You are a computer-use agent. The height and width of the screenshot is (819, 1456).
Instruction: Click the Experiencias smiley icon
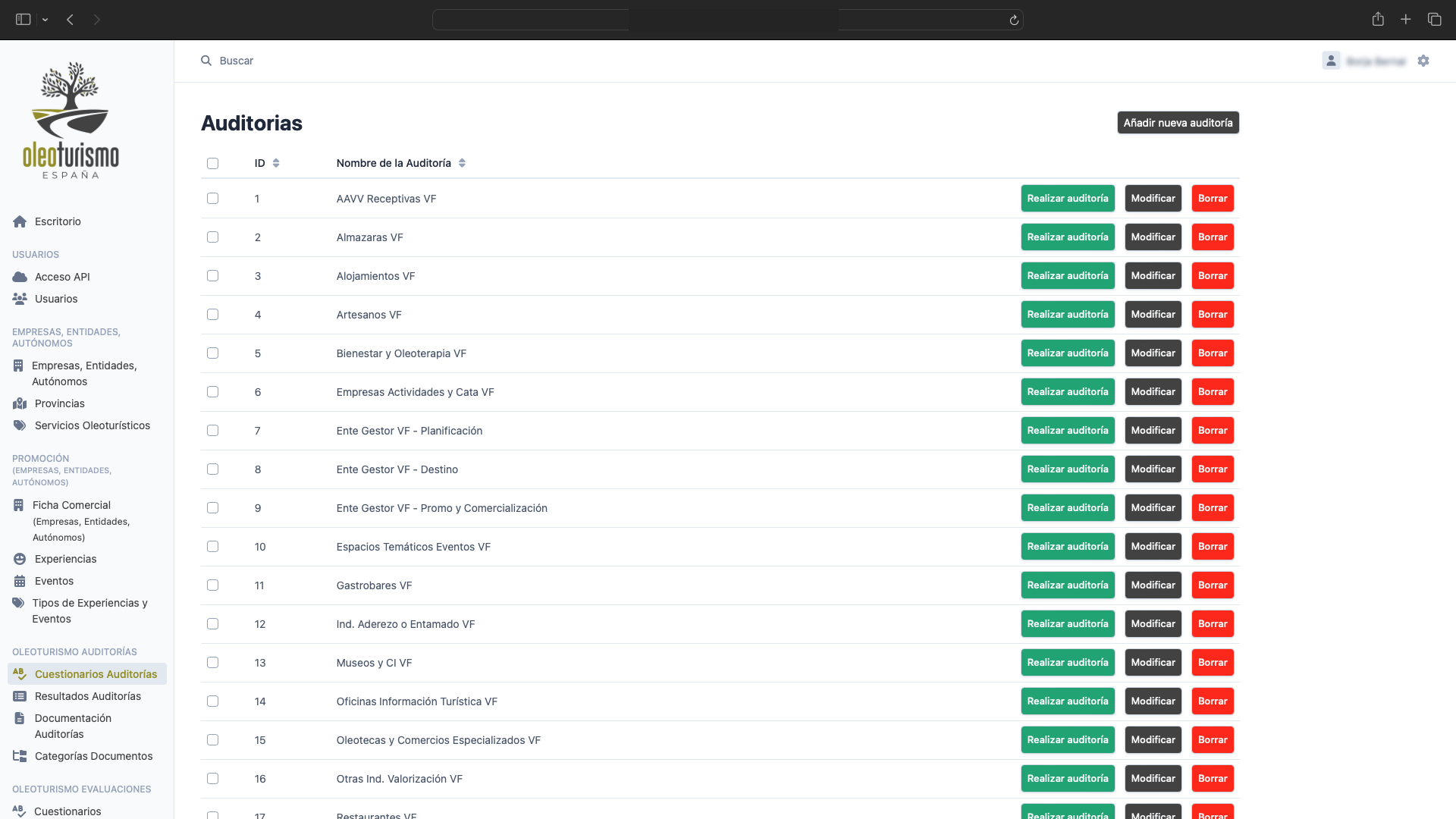[x=20, y=559]
